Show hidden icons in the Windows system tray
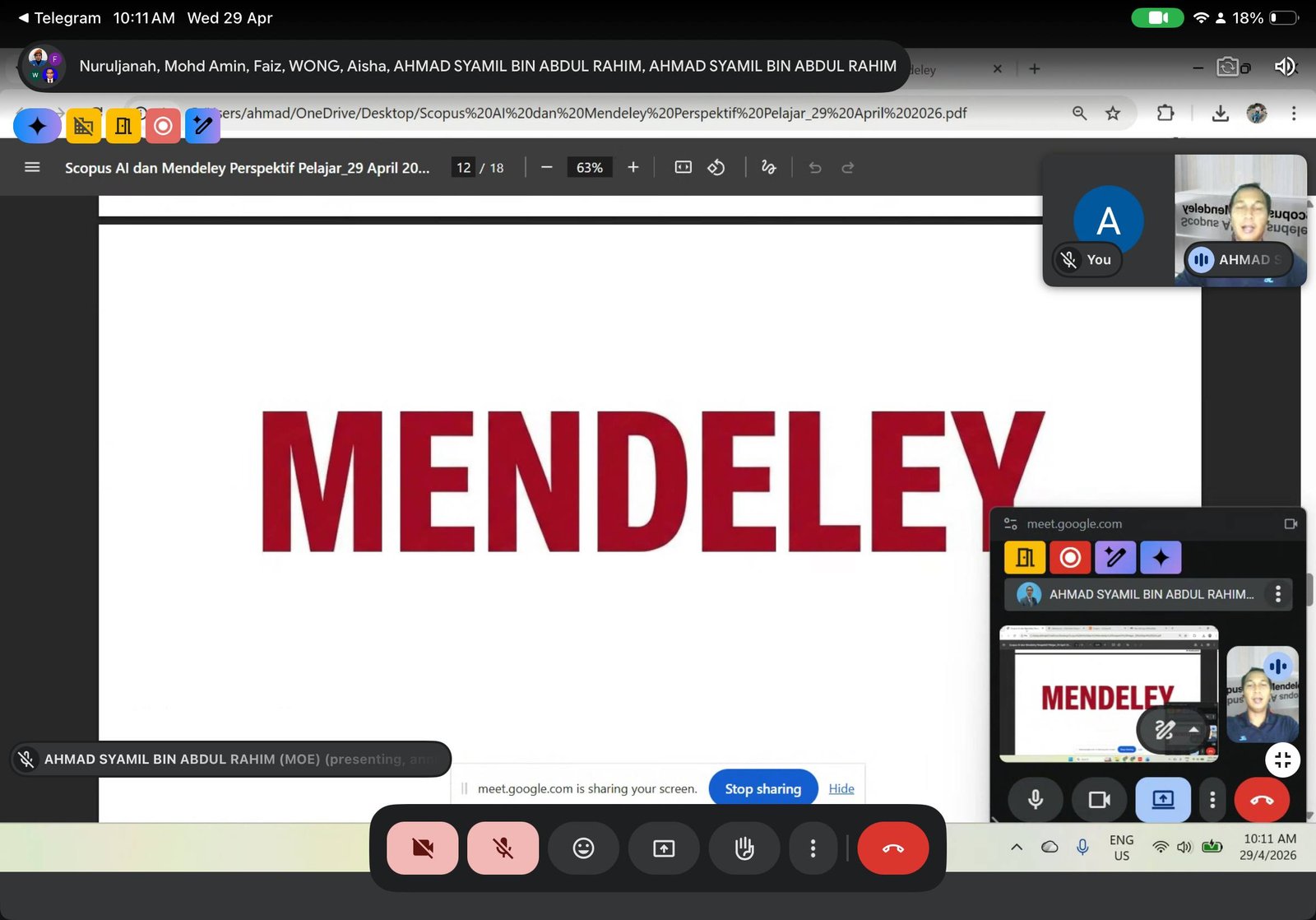This screenshot has width=1316, height=920. [x=1017, y=848]
